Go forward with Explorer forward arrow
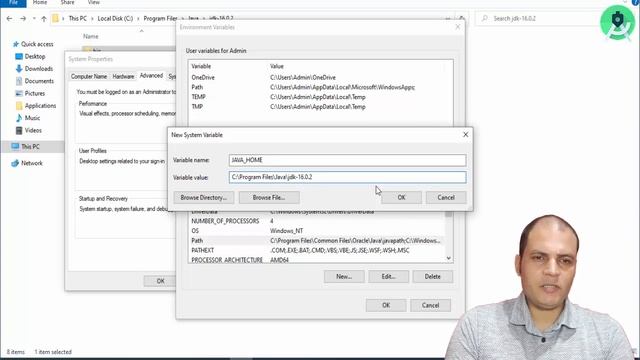The image size is (640, 360). (23, 18)
